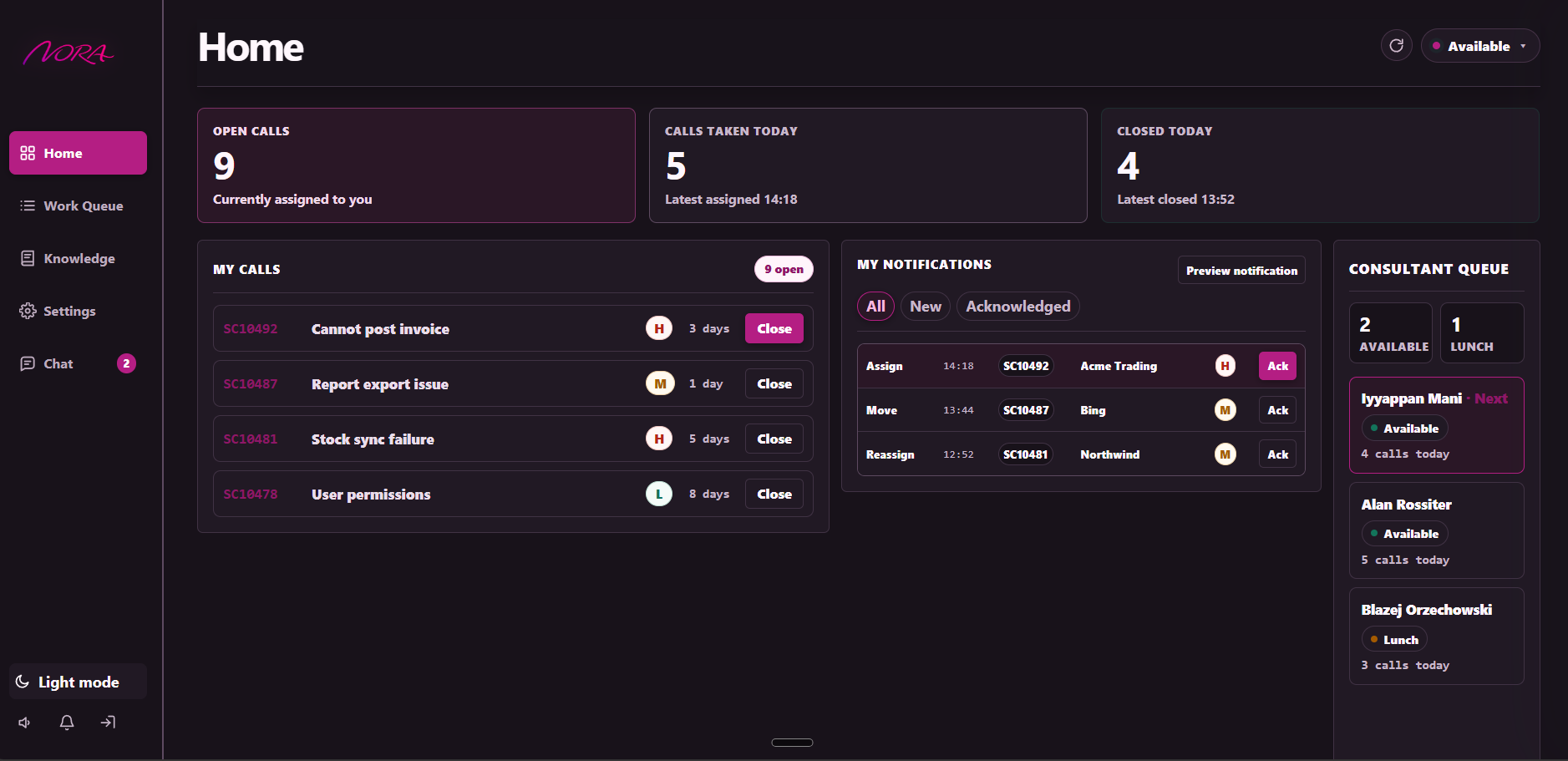Image resolution: width=1568 pixels, height=761 pixels.
Task: Click the 'Home' page heading
Action: (251, 48)
